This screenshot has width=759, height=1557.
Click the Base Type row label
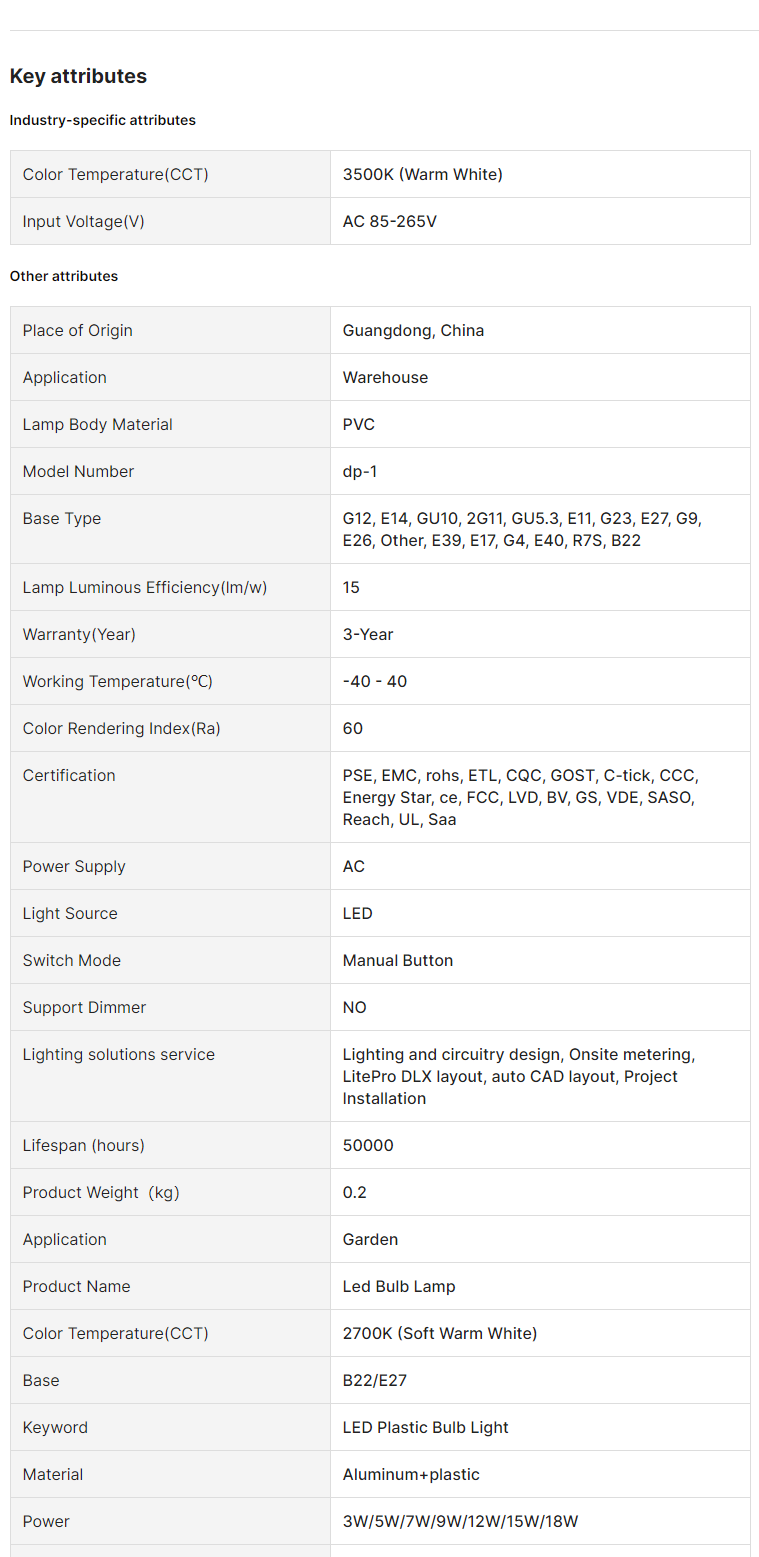pos(62,518)
